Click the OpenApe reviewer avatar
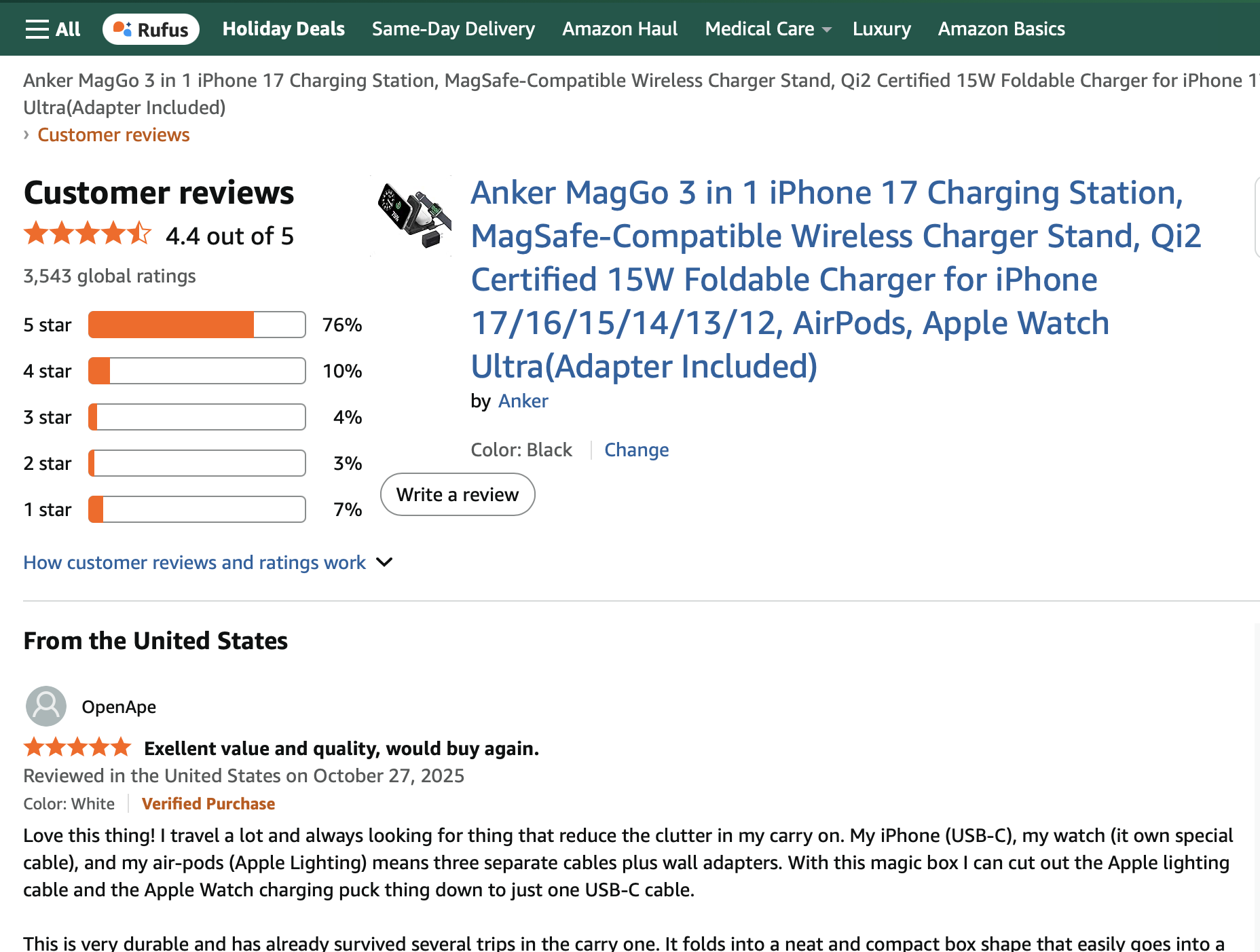The height and width of the screenshot is (952, 1260). [x=46, y=707]
